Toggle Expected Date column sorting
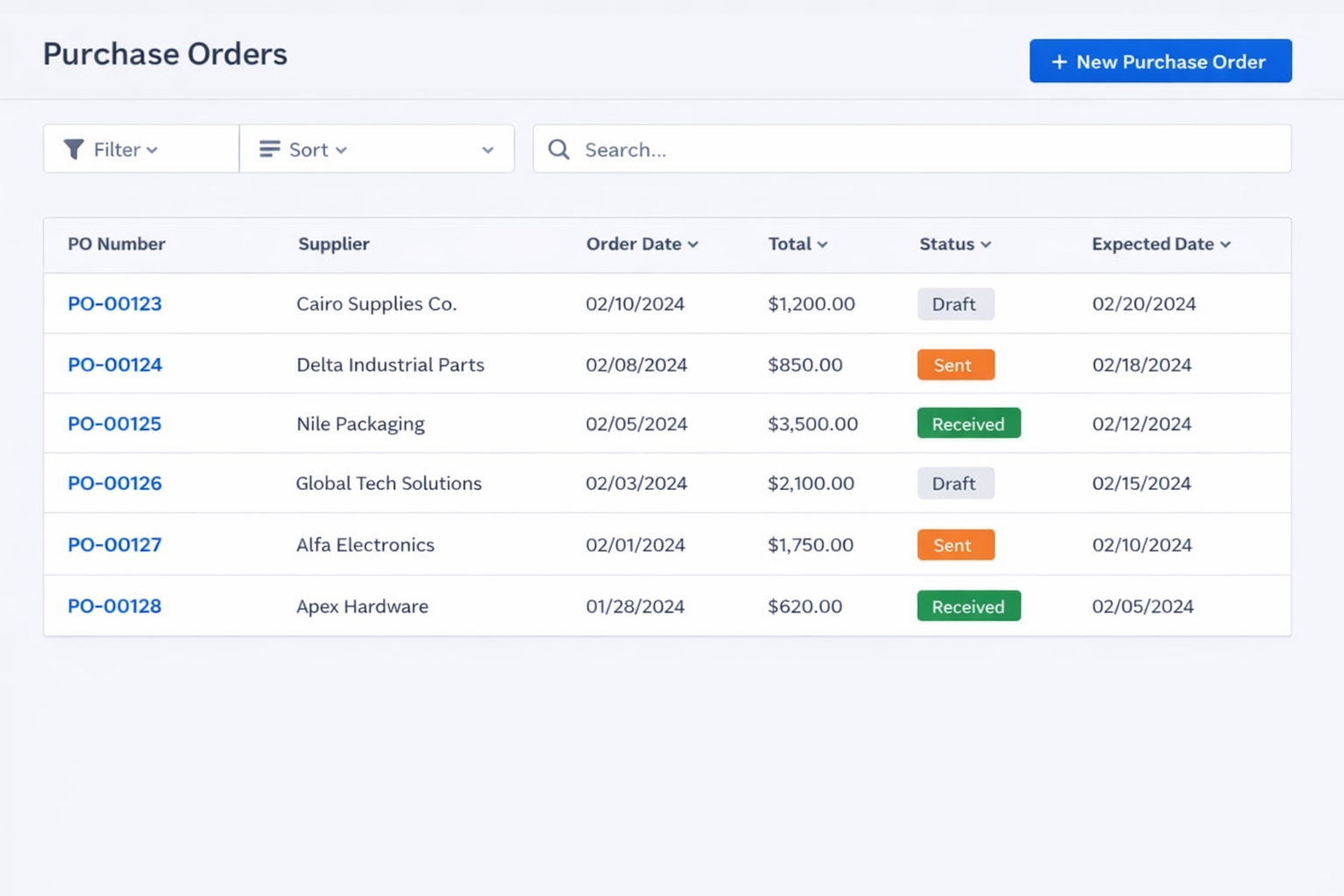This screenshot has height=896, width=1344. tap(1159, 244)
